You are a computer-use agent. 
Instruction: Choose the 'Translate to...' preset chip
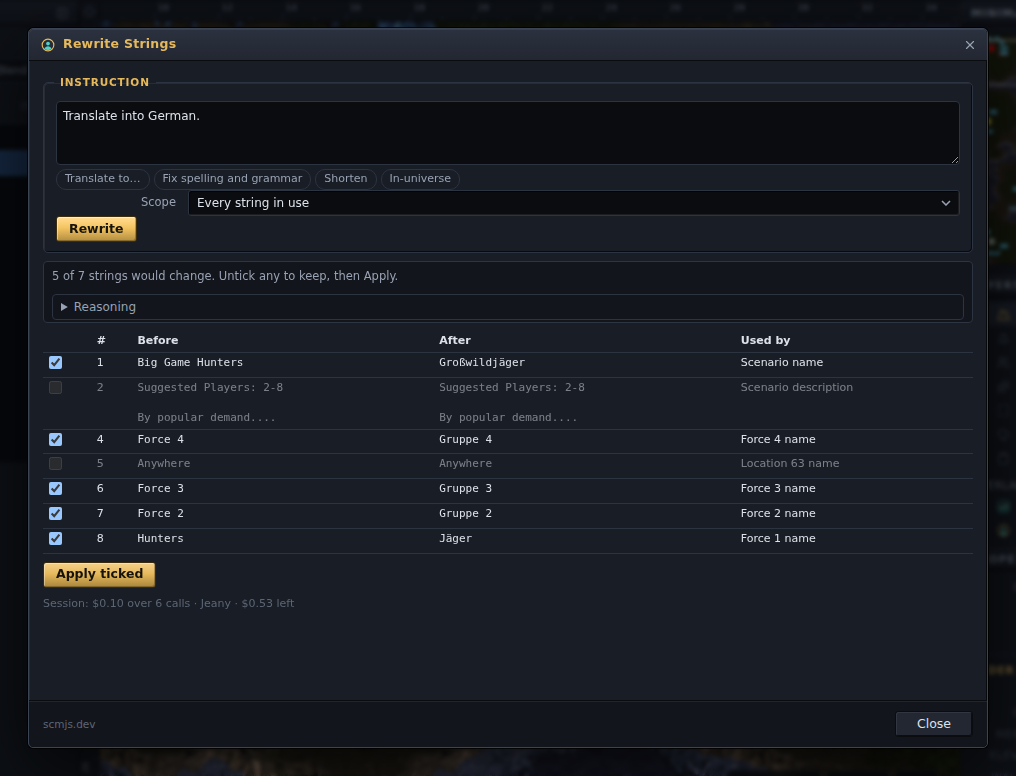[103, 179]
